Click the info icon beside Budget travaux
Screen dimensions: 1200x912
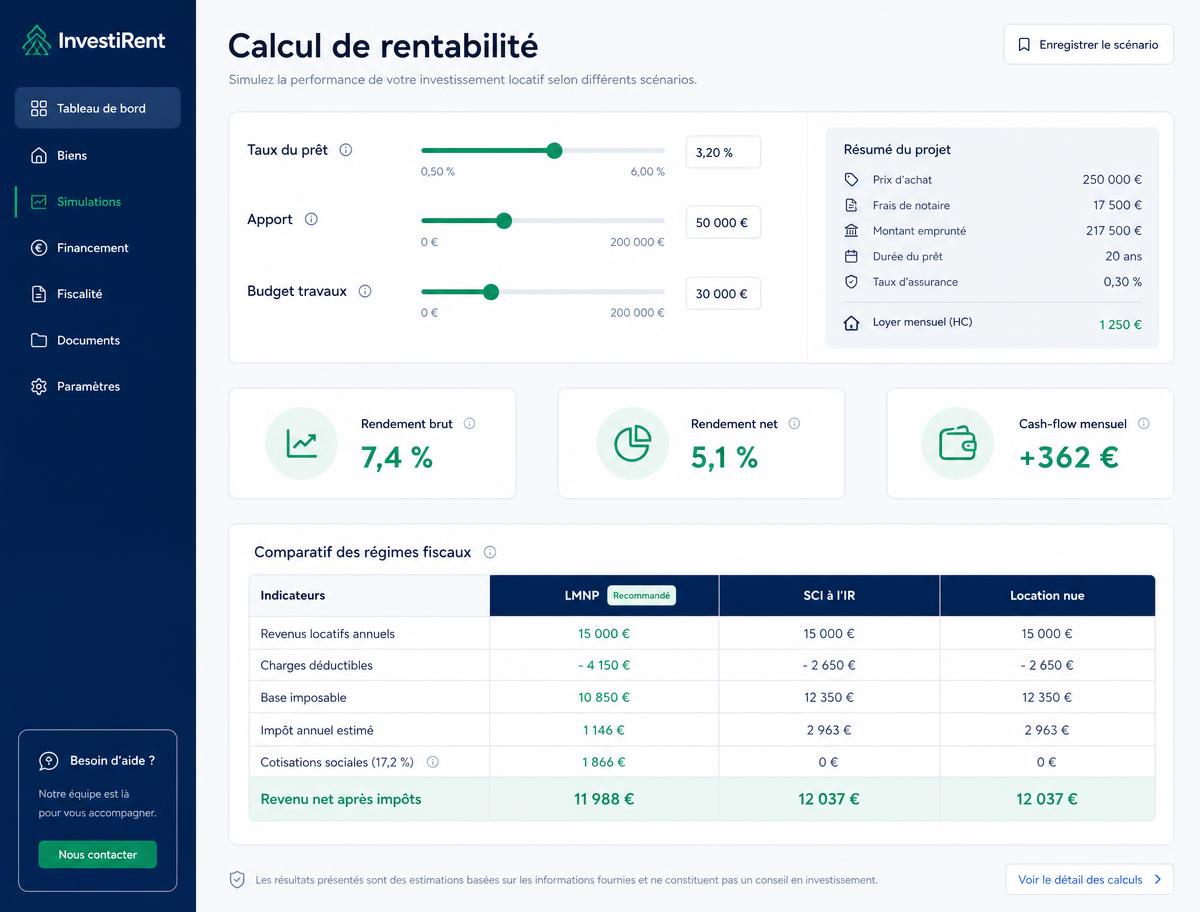[x=365, y=291]
